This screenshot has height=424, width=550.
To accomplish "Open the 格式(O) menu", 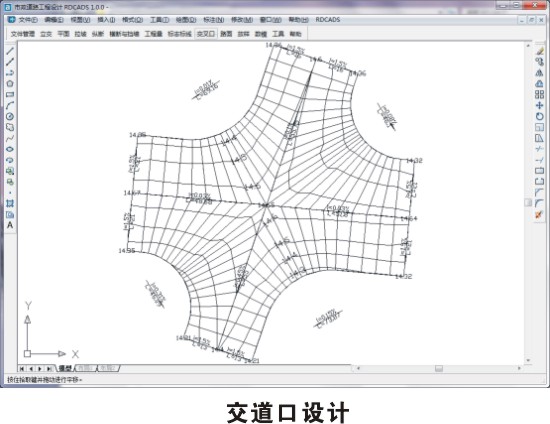I will (x=132, y=20).
